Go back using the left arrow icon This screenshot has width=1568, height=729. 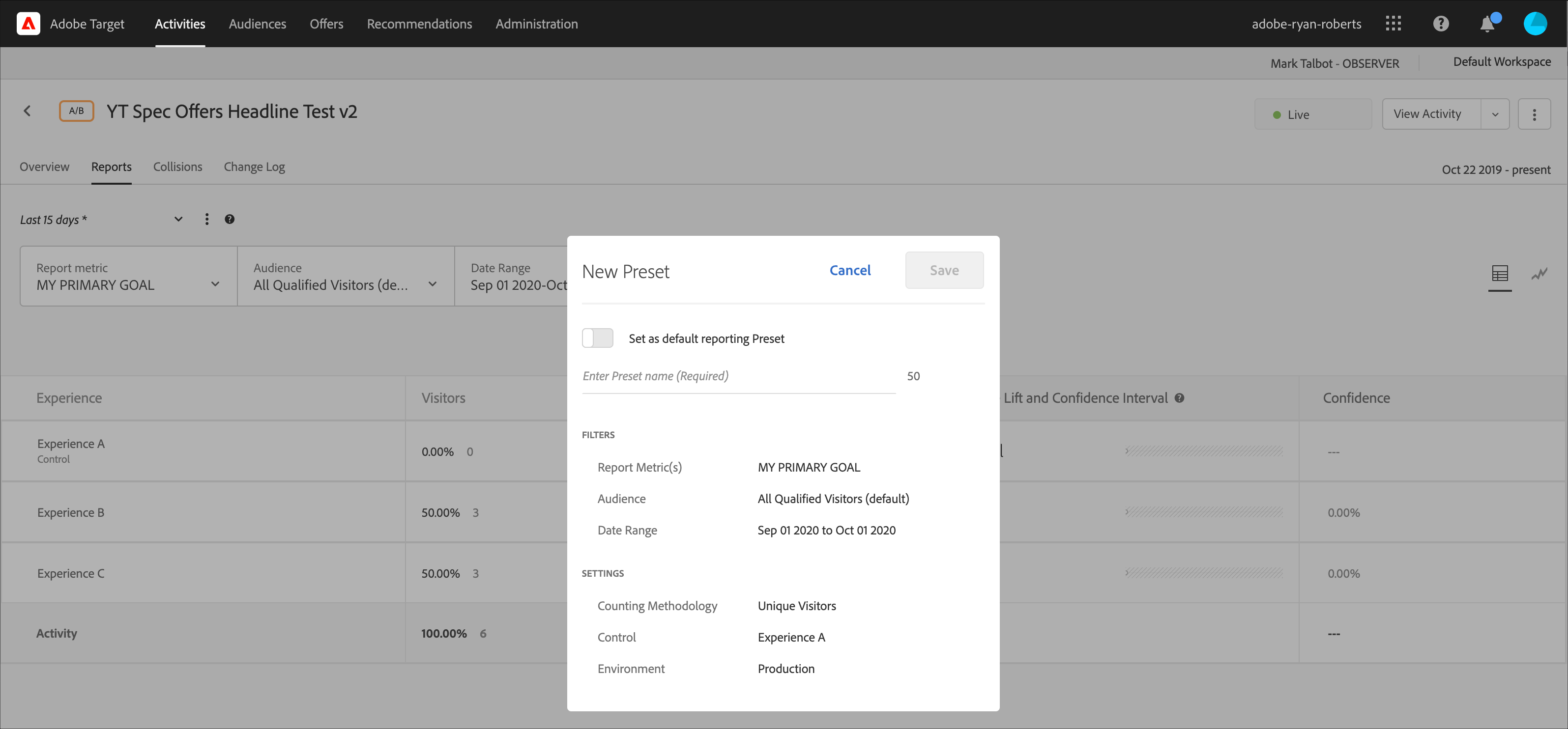point(28,111)
